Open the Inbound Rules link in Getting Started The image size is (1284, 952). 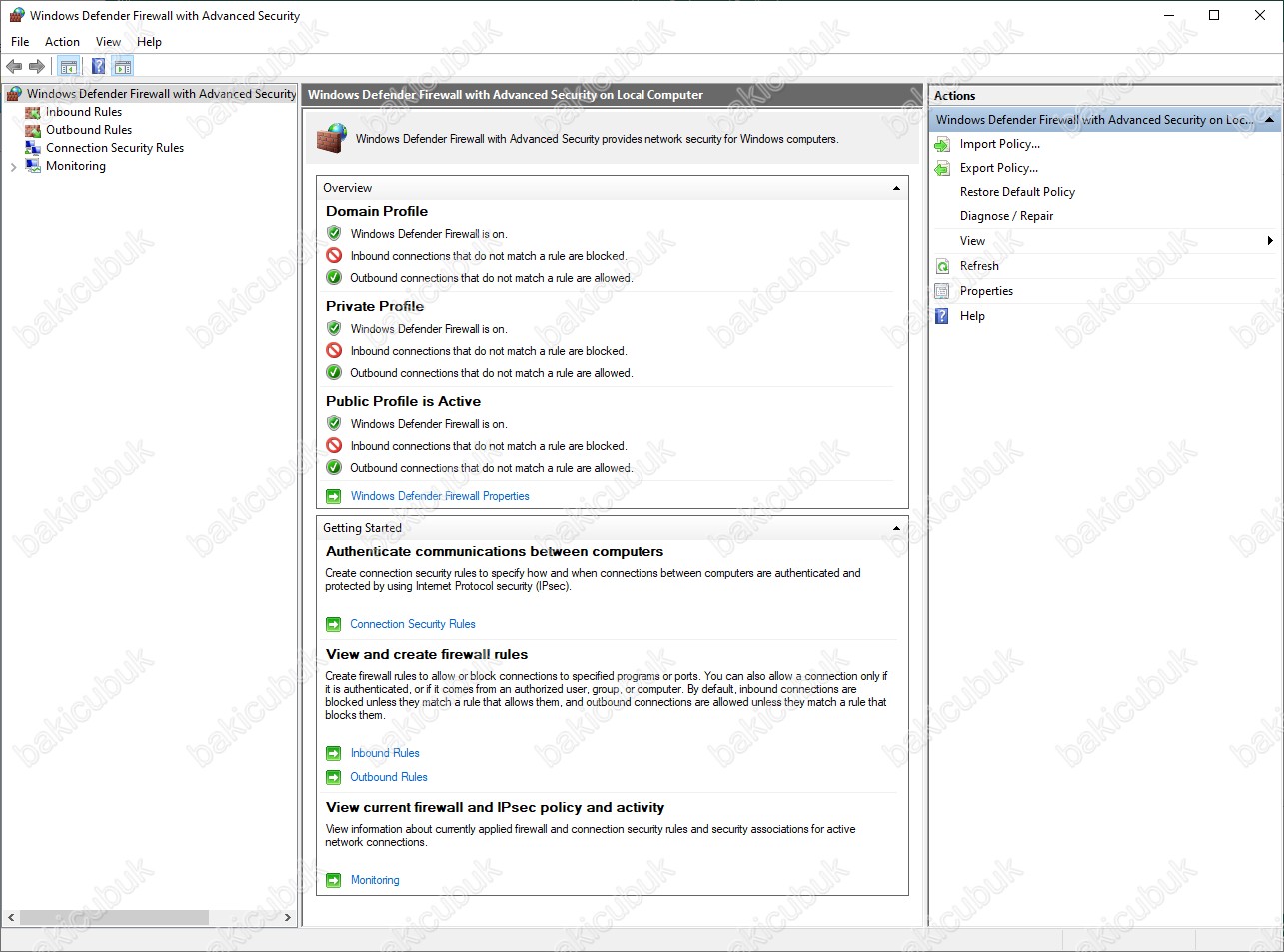(385, 753)
